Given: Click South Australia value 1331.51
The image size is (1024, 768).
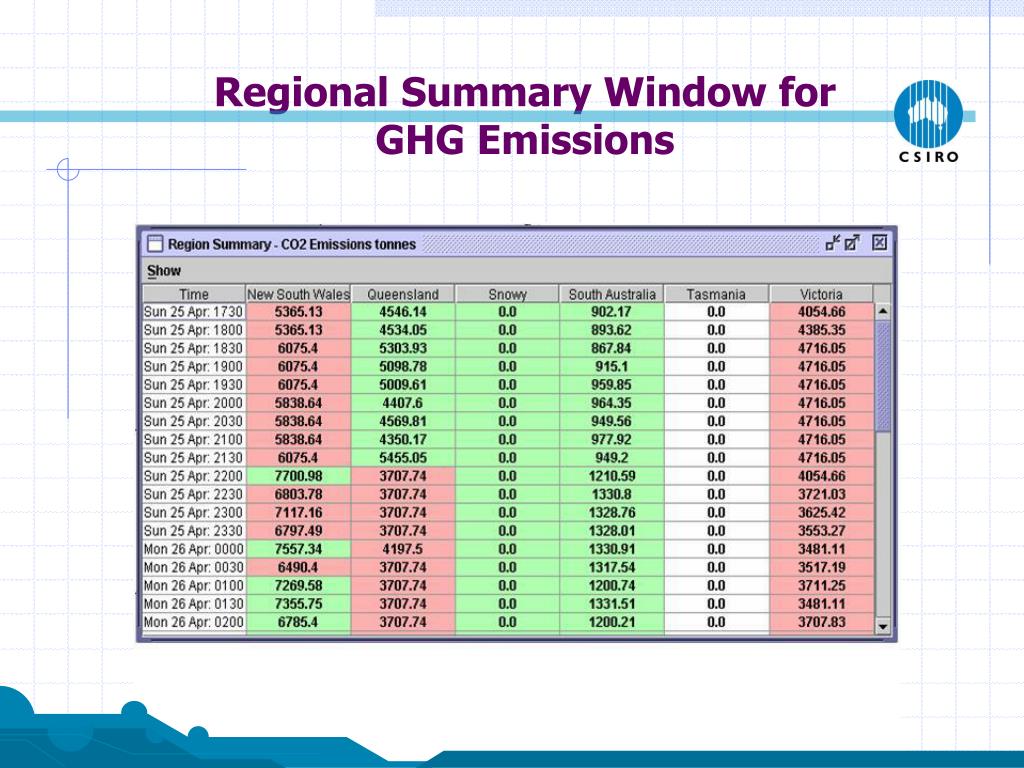Looking at the screenshot, I should 612,604.
